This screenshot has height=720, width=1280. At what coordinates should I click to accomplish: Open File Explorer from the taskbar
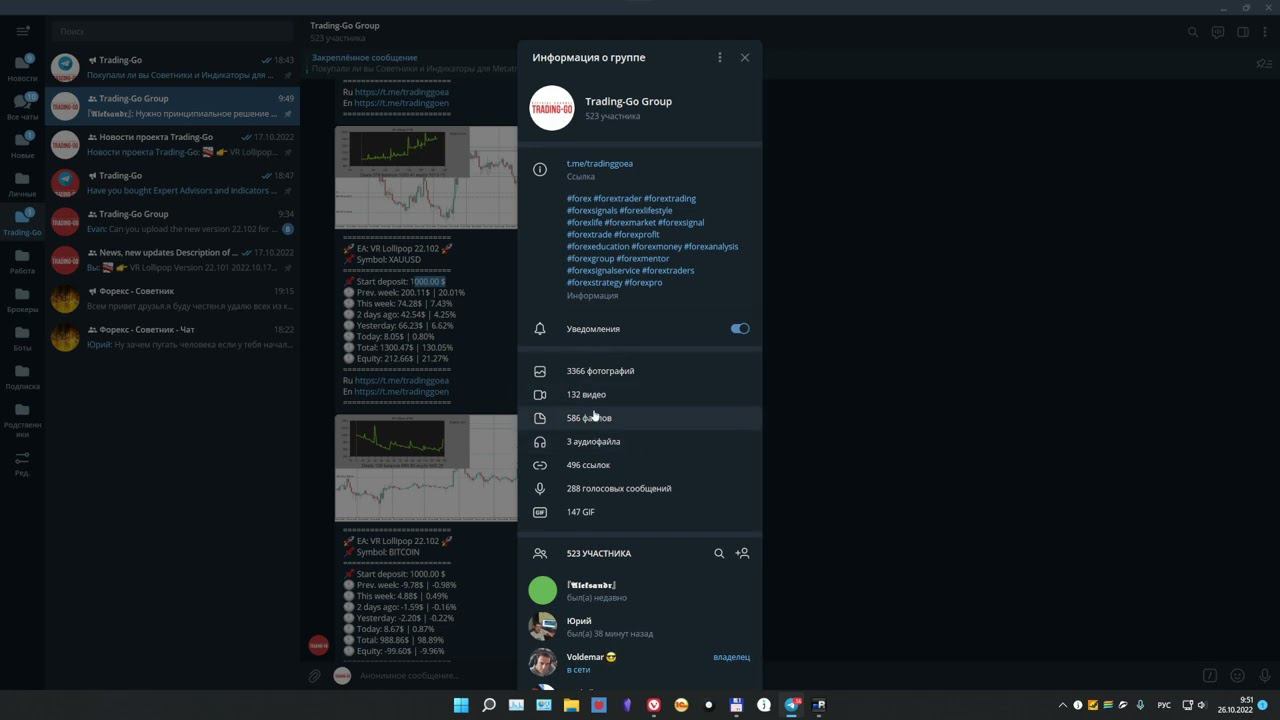click(x=571, y=705)
